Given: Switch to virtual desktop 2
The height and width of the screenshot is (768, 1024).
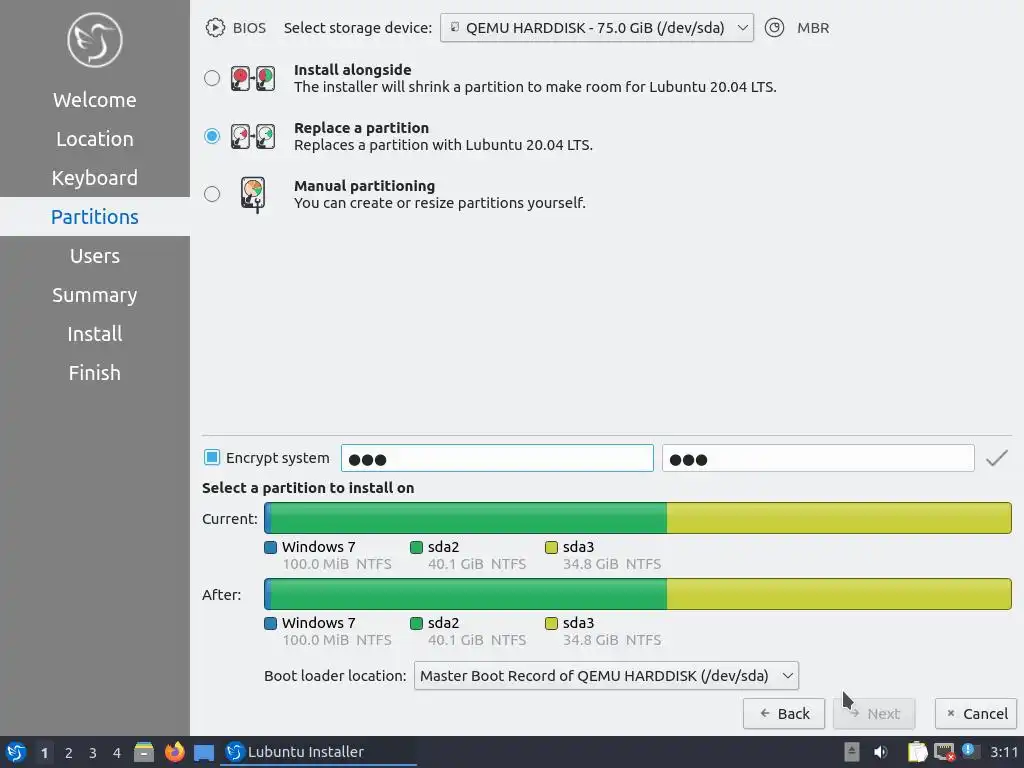Looking at the screenshot, I should click(x=69, y=753).
